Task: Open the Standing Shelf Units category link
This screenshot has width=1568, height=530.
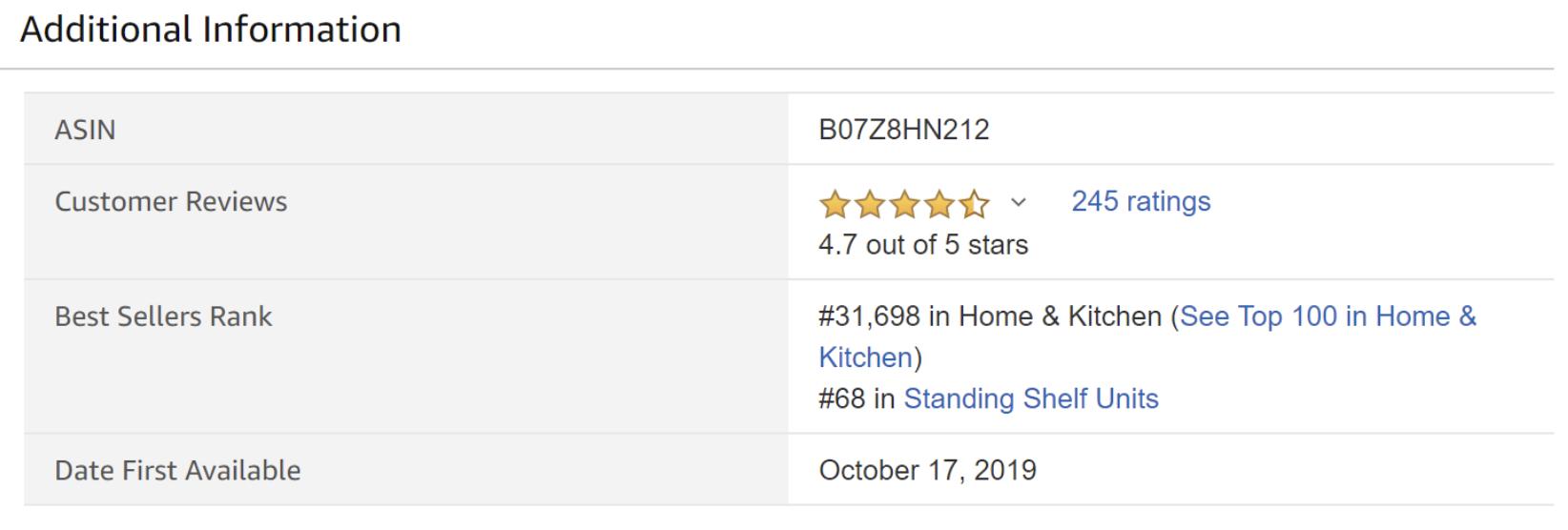Action: pyautogui.click(x=1031, y=398)
